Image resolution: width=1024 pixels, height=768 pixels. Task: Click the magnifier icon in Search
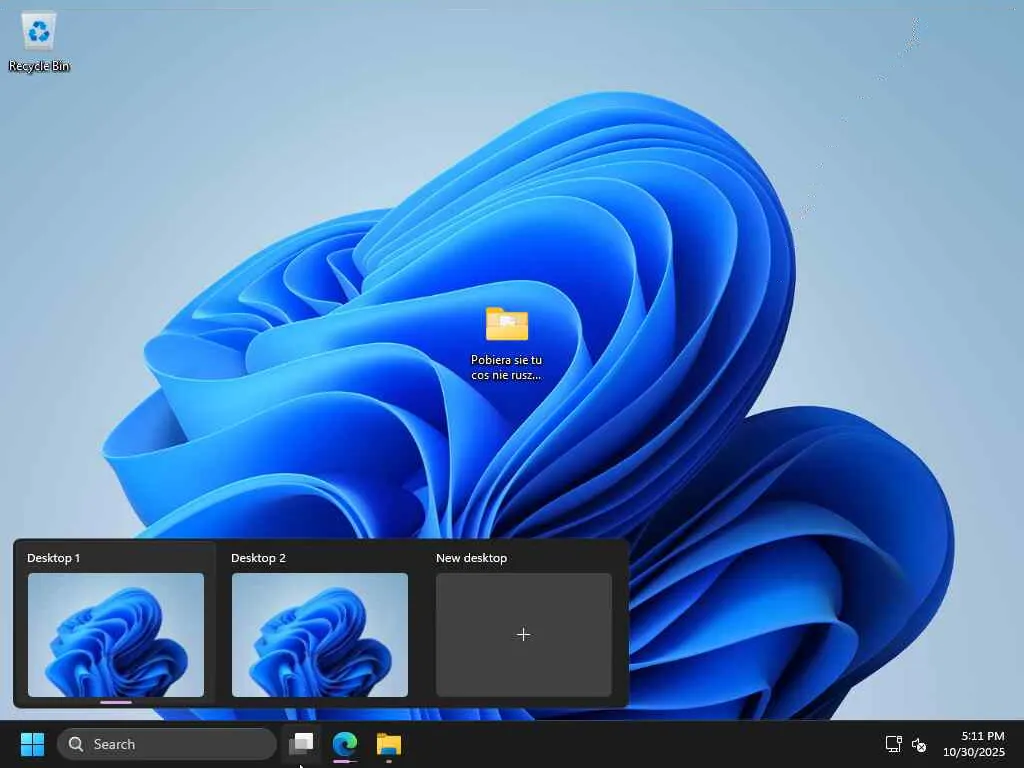(x=76, y=744)
